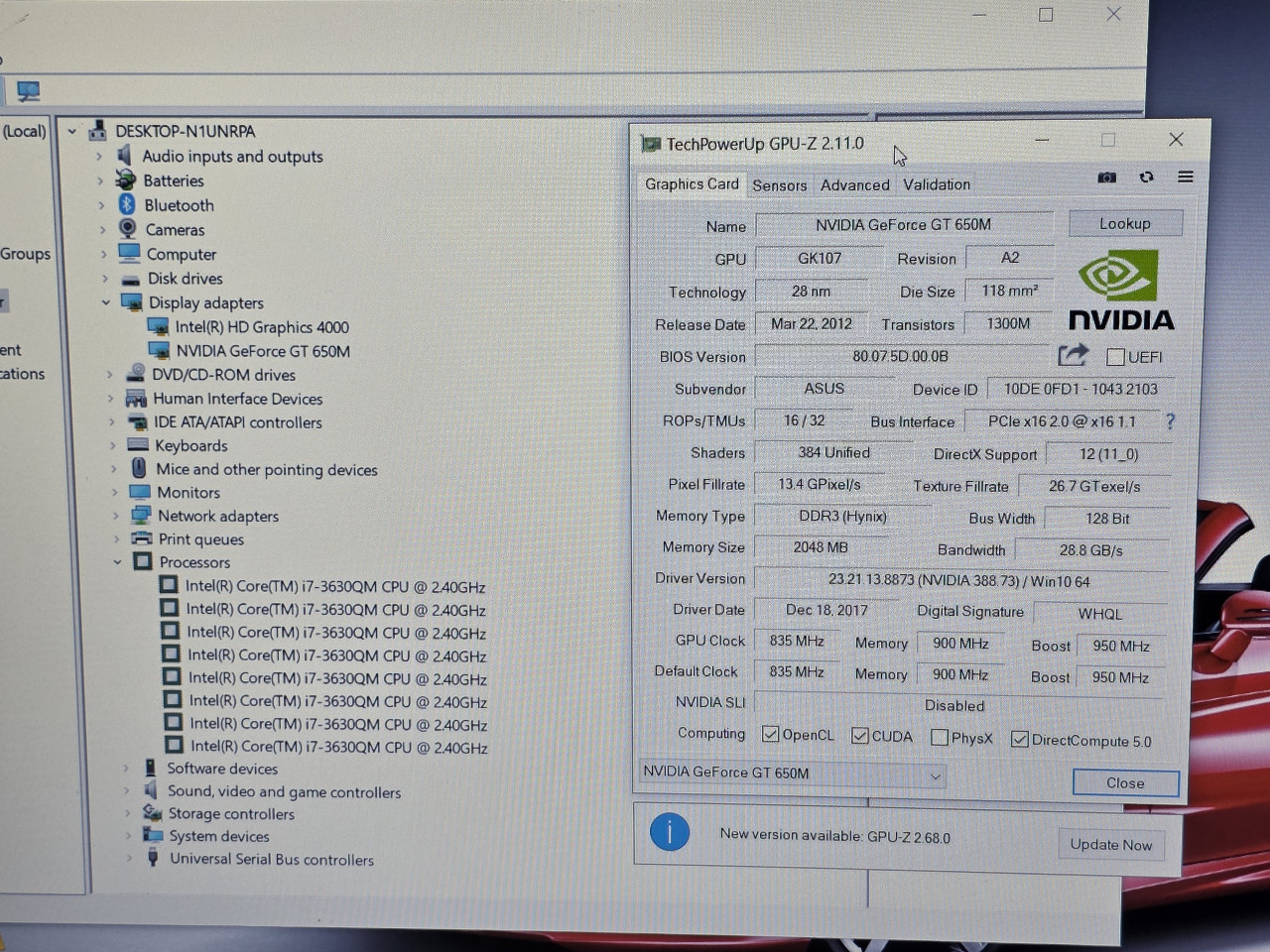Collapse the Display adapters tree node
1270x952 pixels.
(x=106, y=302)
